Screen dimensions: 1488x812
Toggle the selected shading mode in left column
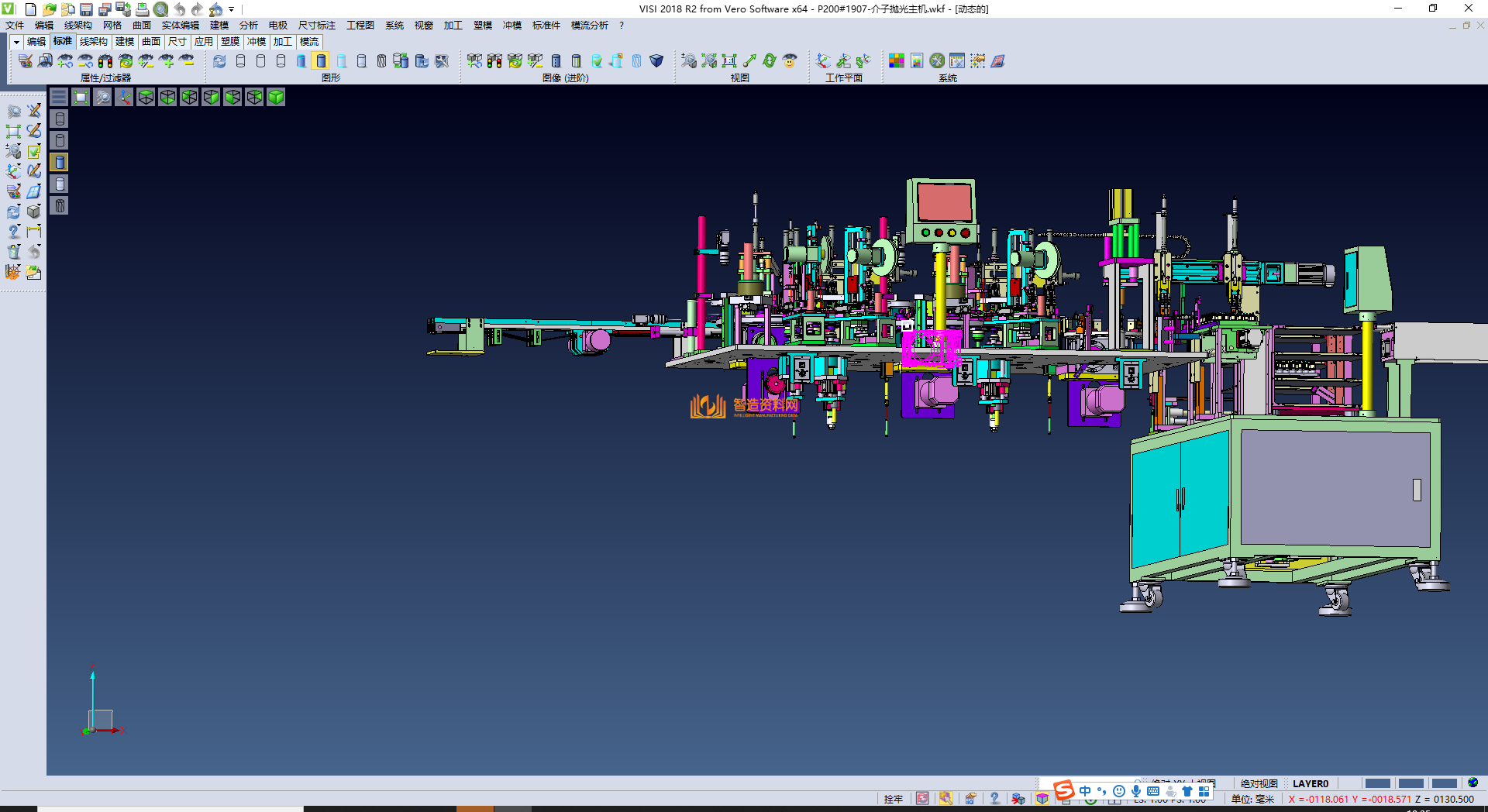pos(60,162)
